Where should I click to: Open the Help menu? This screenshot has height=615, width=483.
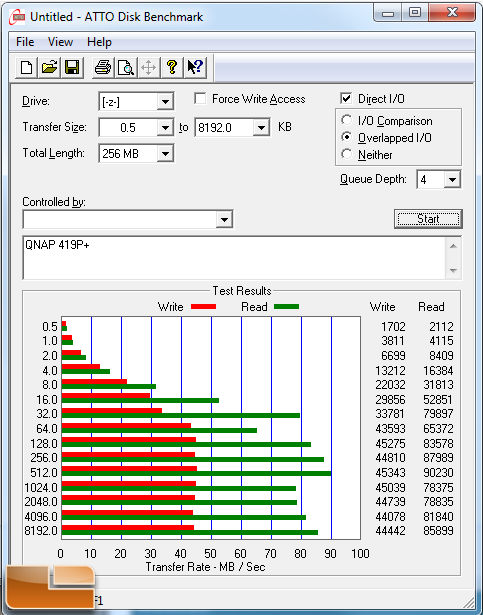(x=99, y=42)
